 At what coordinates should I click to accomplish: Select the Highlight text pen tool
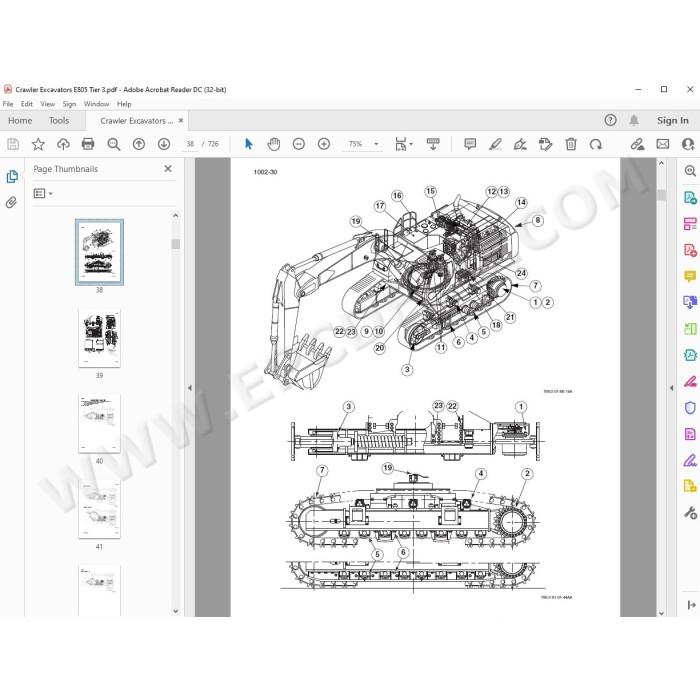495,144
